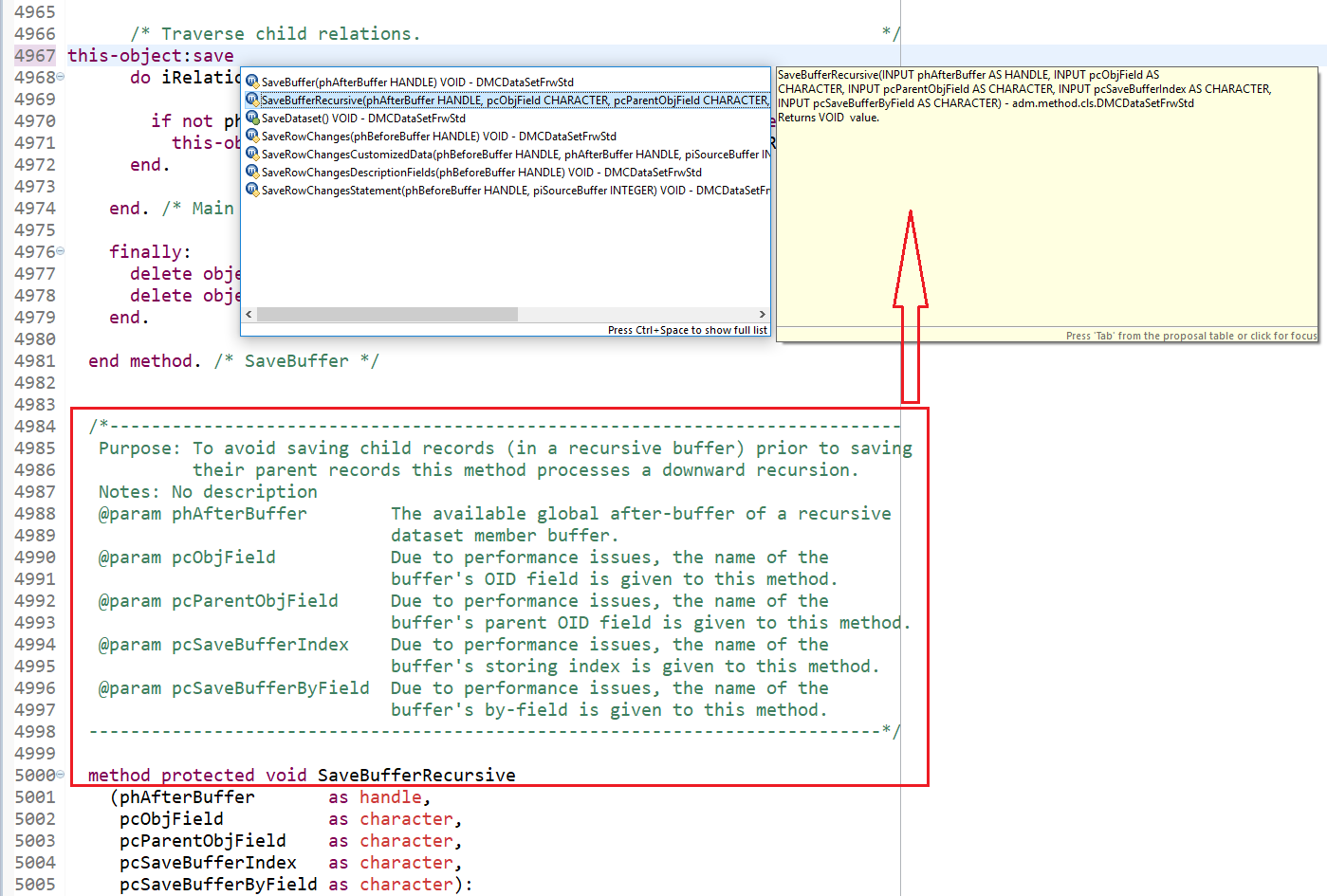Screen dimensions: 1327x896
Task: Click 'Press Ctrl+Space to show full list' hint
Action: (x=688, y=330)
